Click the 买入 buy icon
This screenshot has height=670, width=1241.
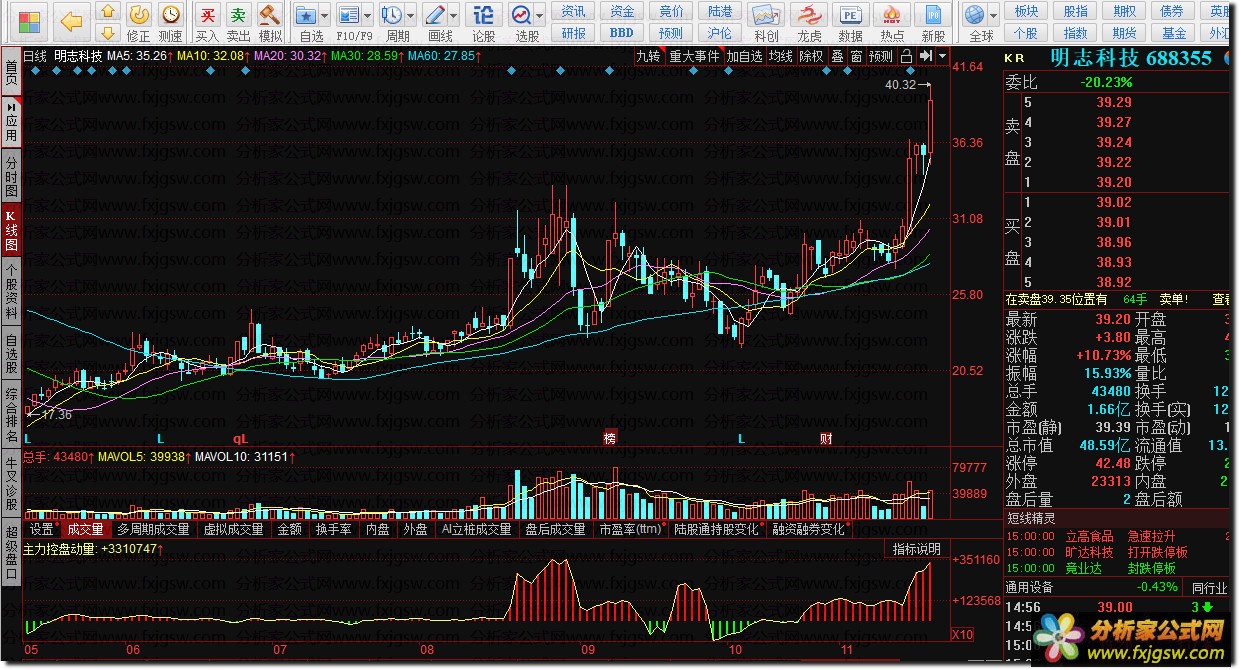pyautogui.click(x=207, y=15)
